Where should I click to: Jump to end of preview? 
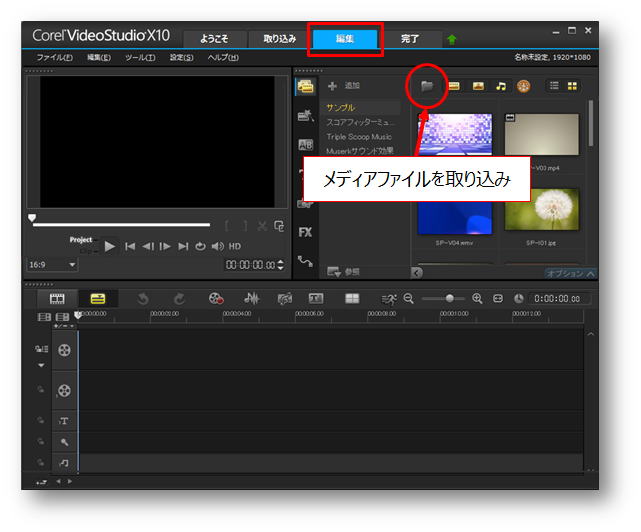pos(183,246)
